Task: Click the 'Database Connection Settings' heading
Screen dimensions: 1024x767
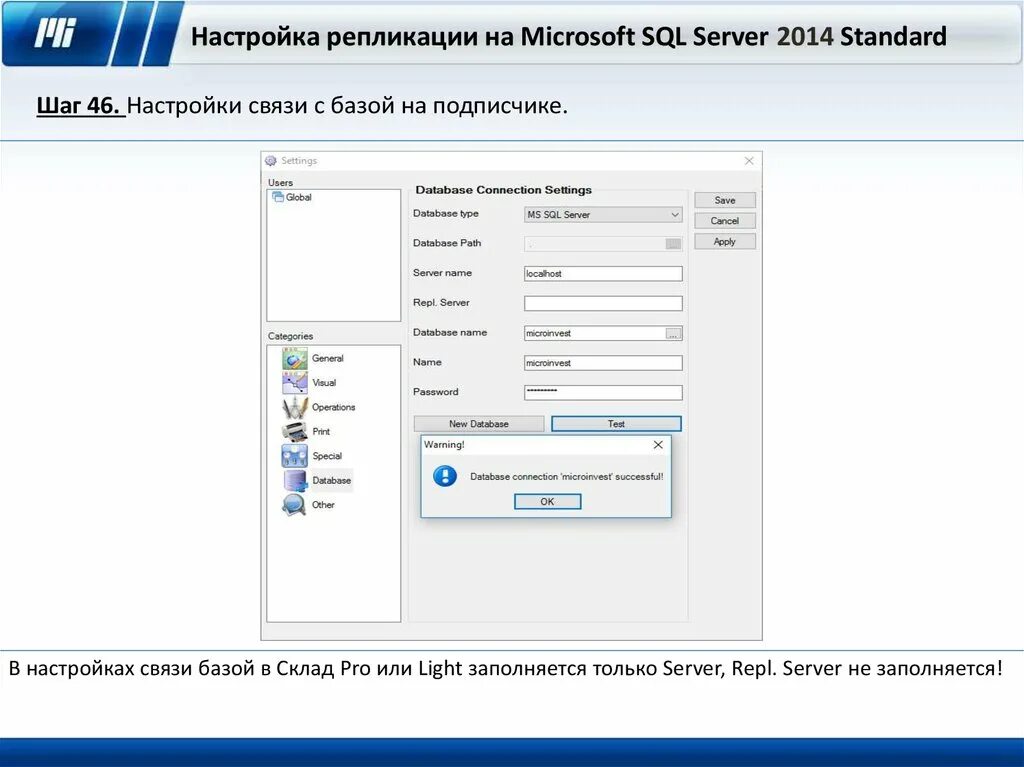Action: coord(504,190)
